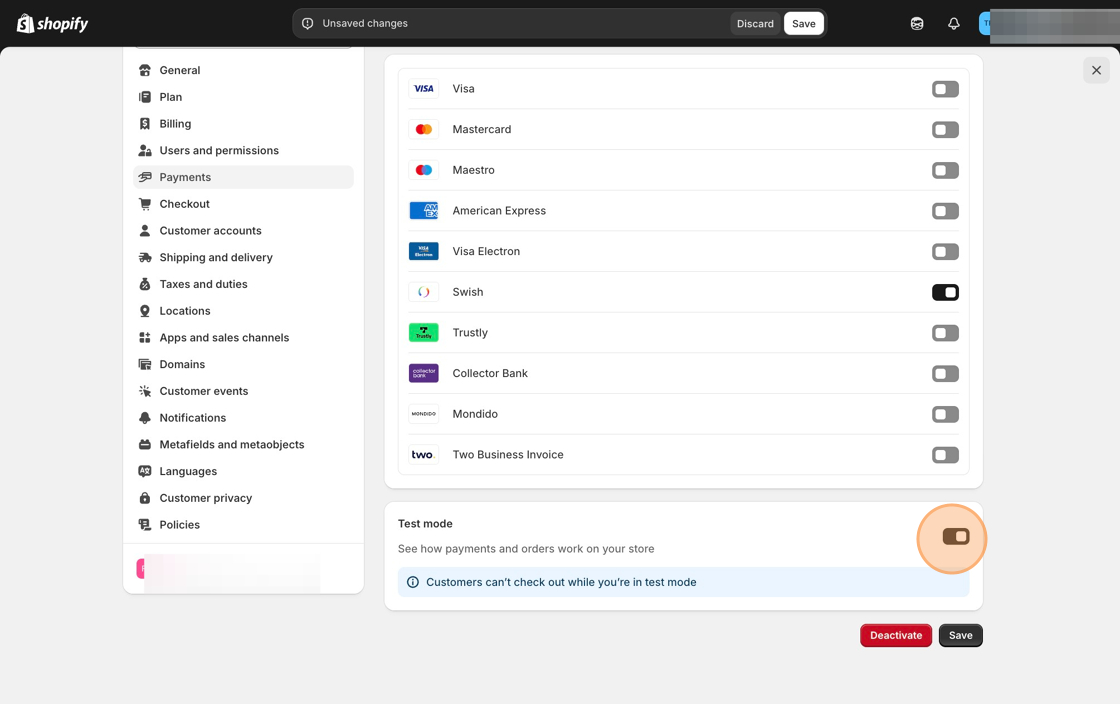Click the General store icon
Screen dimensions: 1120x704
145,70
